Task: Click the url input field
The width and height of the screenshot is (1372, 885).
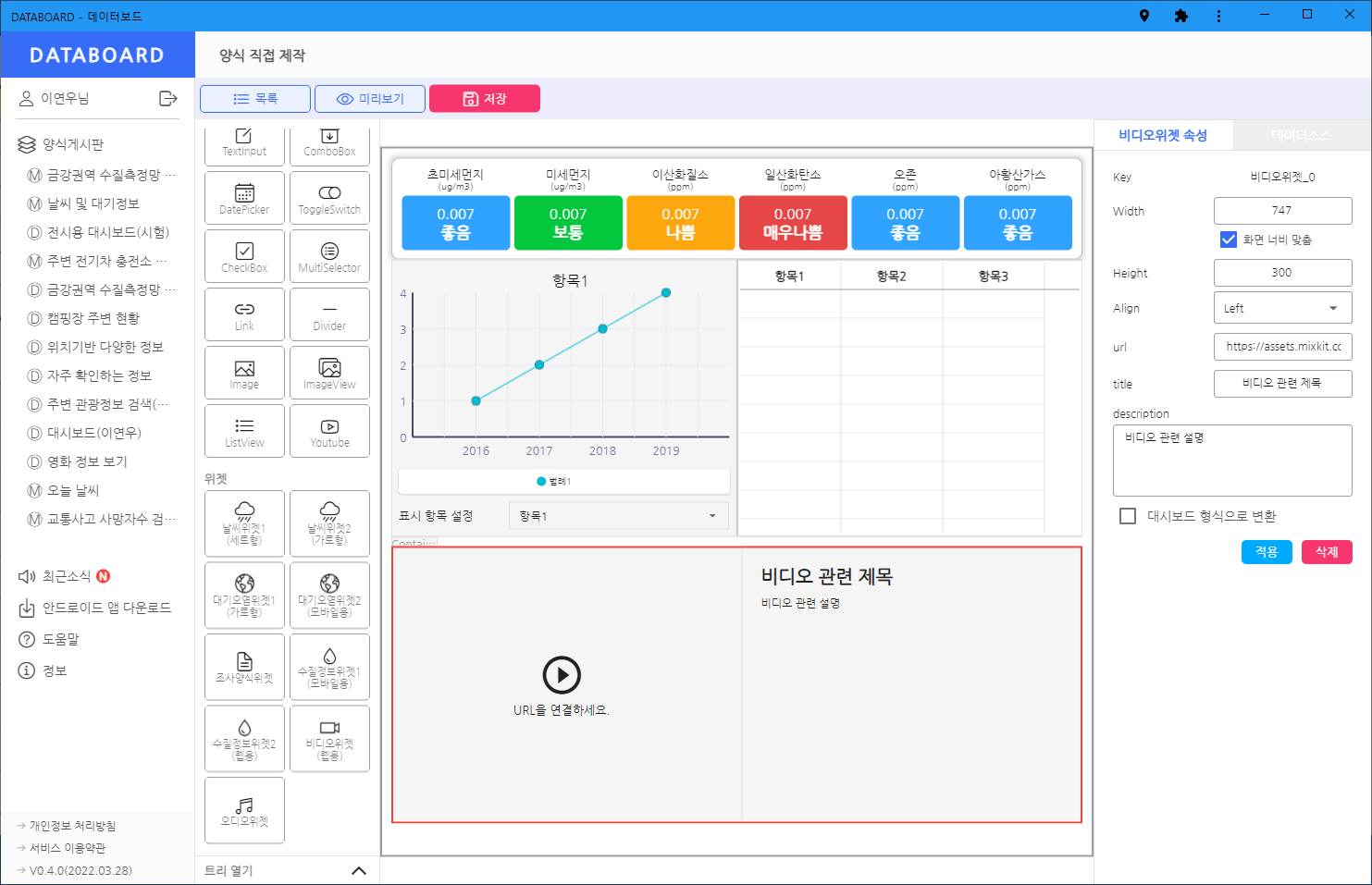Action: pos(1282,347)
